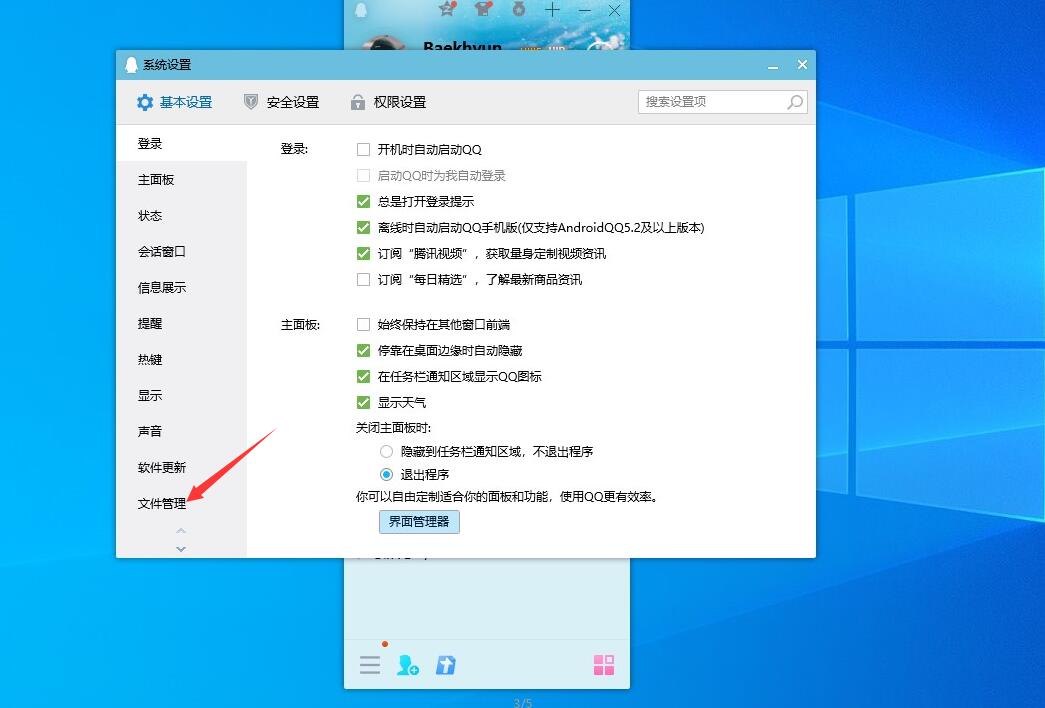Uncheck 显示天气 option

pos(363,403)
